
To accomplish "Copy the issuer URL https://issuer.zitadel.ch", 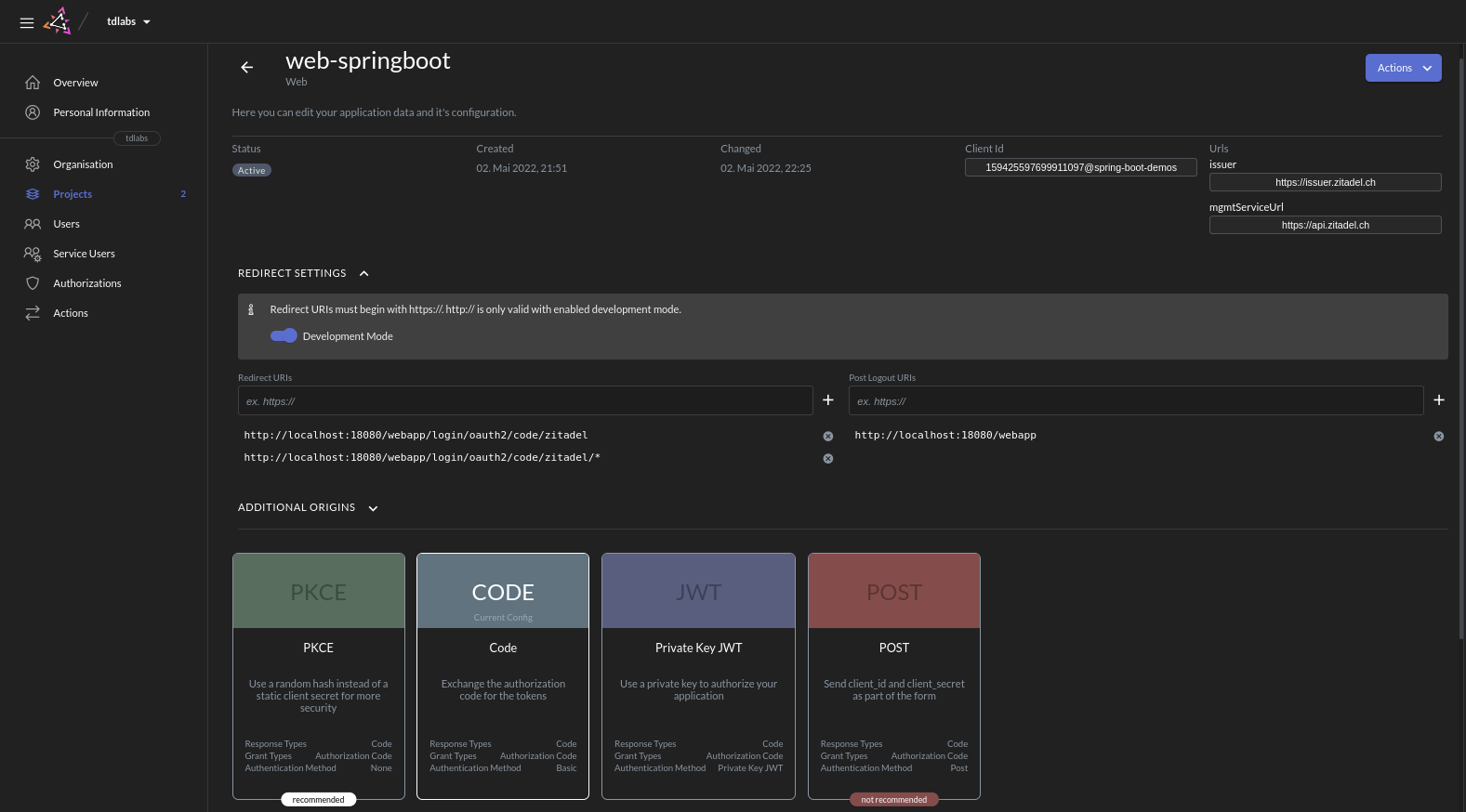I will (x=1326, y=182).
